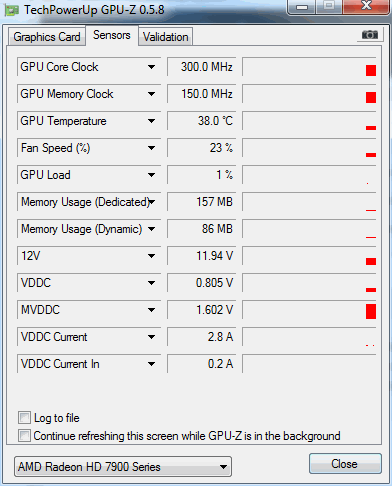Minimize the GPU-Z window
The image size is (392, 486).
coord(302,7)
